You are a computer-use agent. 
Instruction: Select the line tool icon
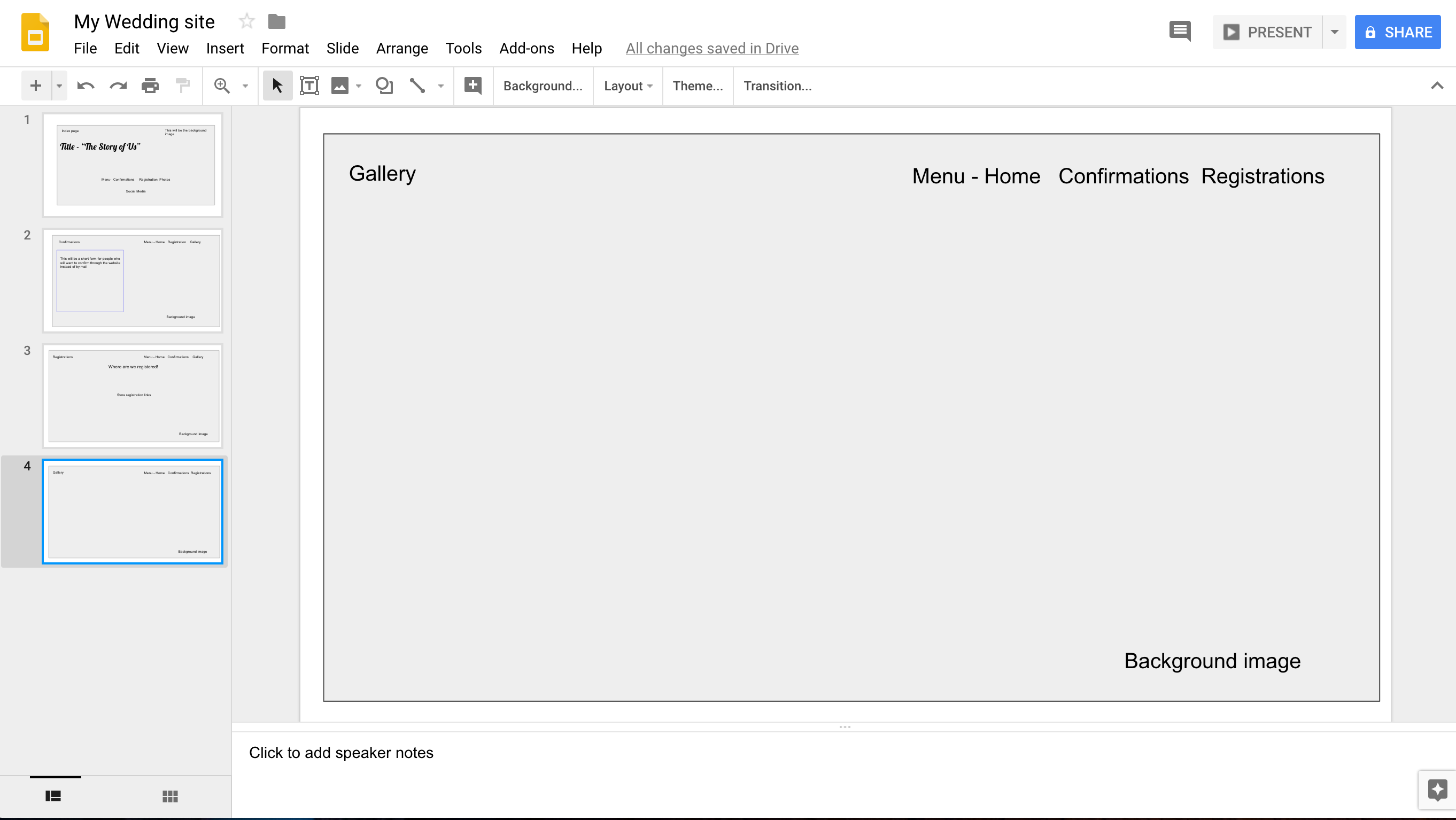pos(417,86)
